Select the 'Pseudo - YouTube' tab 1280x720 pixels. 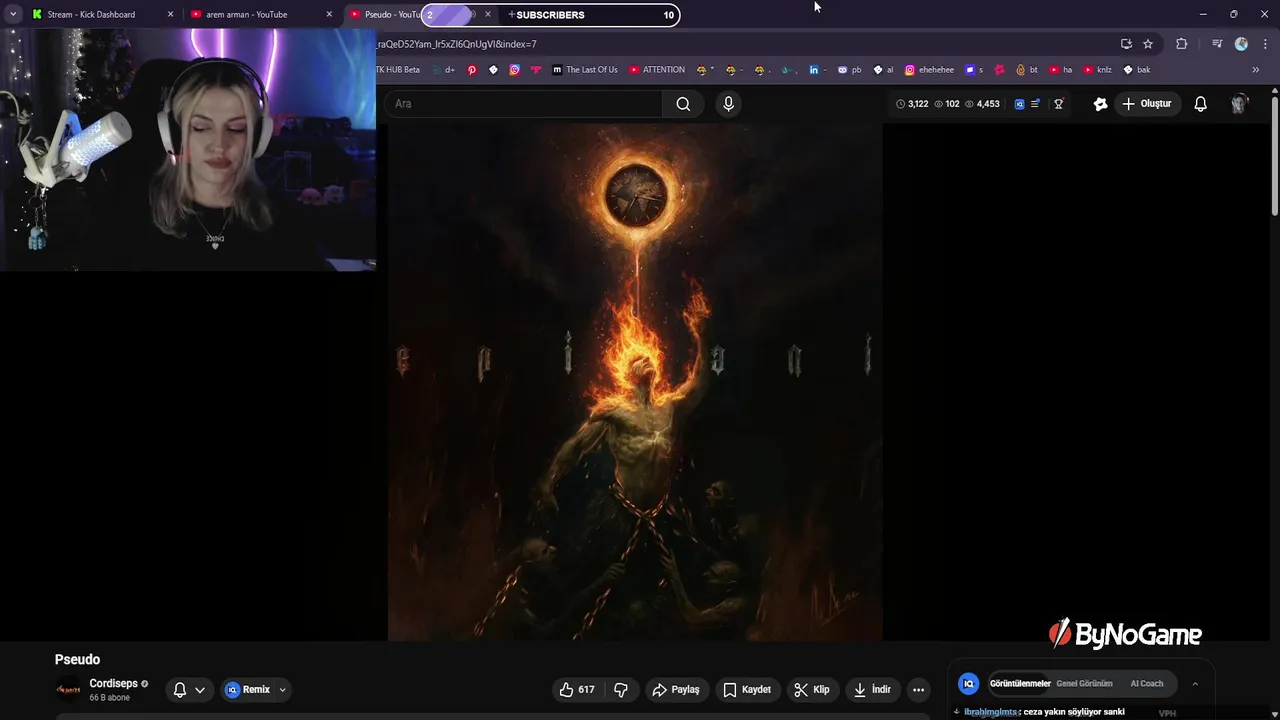click(x=393, y=14)
